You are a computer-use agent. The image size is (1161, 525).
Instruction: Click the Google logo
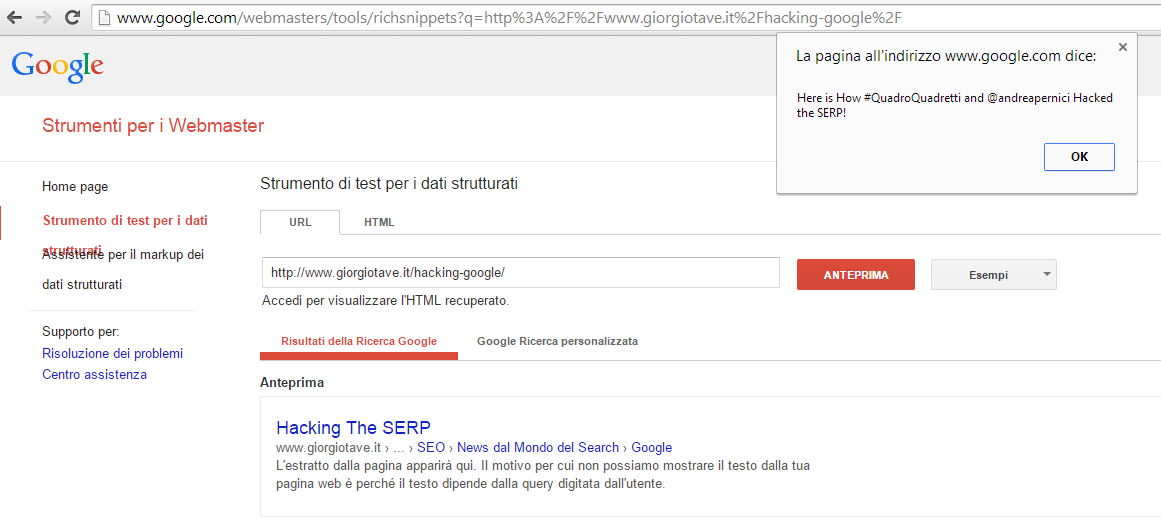click(x=58, y=67)
